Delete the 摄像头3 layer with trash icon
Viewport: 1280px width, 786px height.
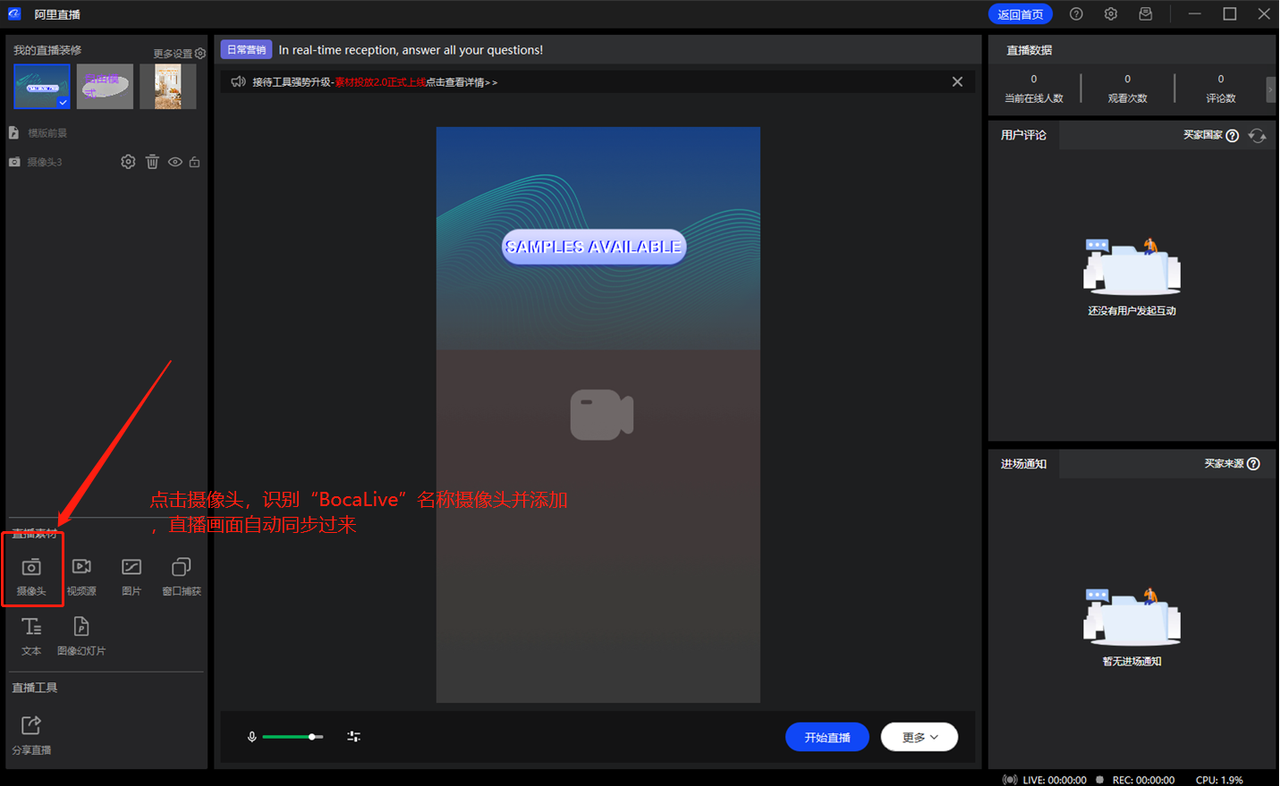pos(152,162)
